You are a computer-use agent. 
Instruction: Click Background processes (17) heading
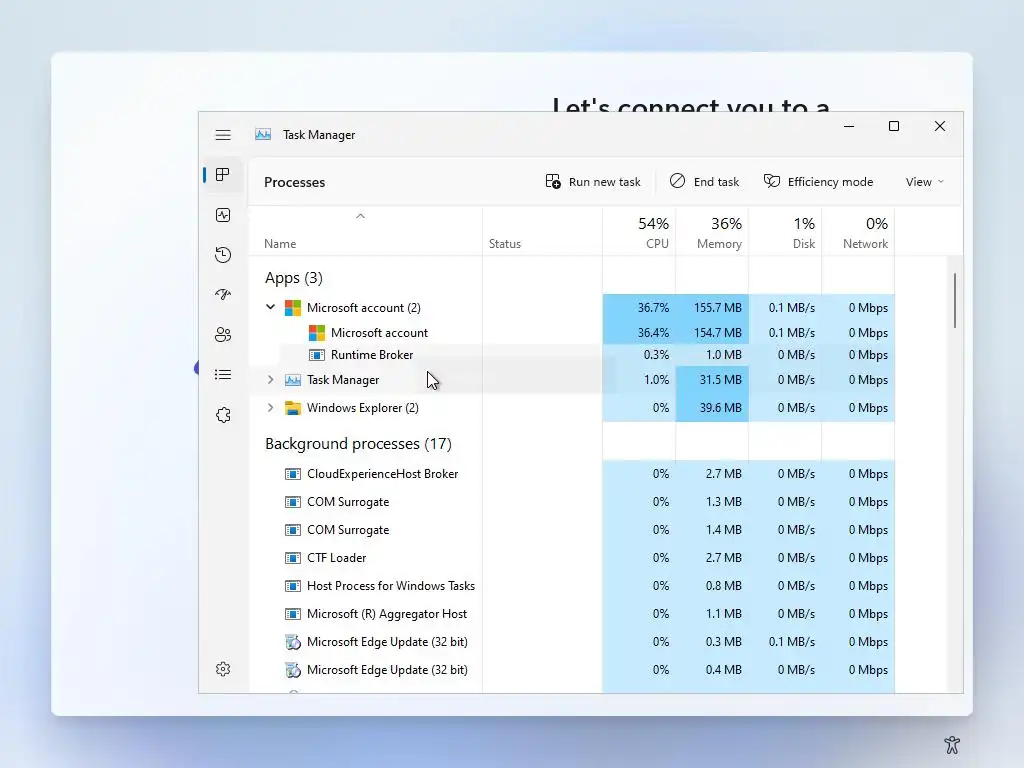(x=359, y=444)
